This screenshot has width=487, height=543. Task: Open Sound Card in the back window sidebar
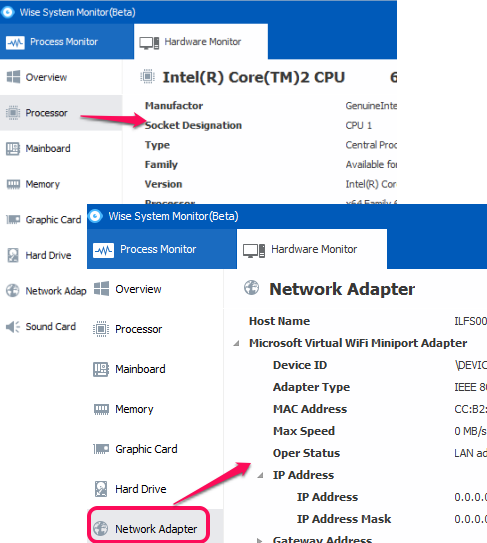(x=43, y=327)
